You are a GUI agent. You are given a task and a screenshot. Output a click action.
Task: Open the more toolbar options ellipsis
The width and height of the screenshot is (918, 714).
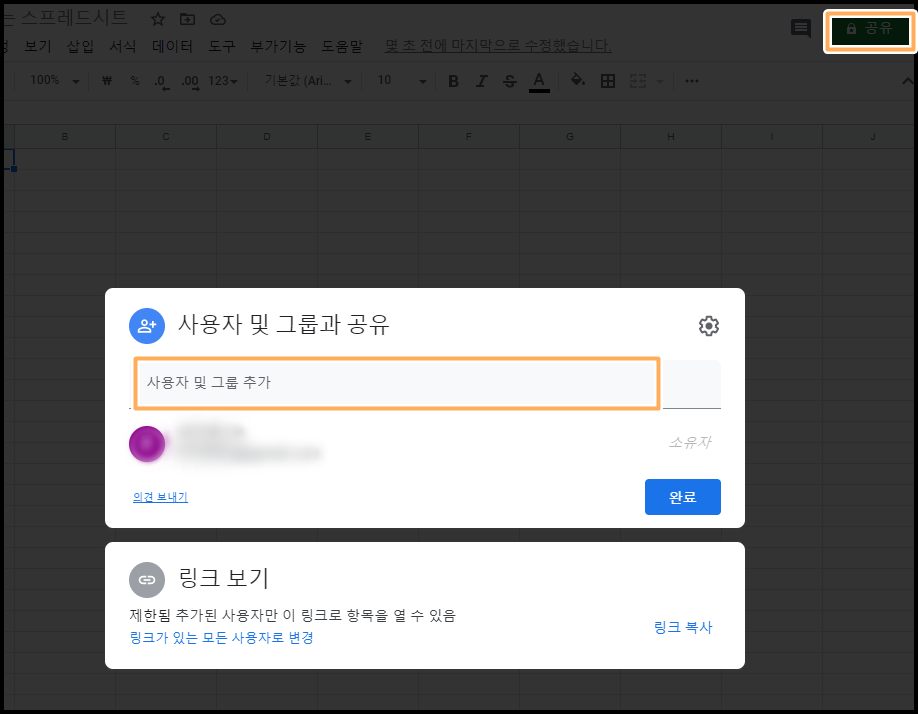[692, 81]
